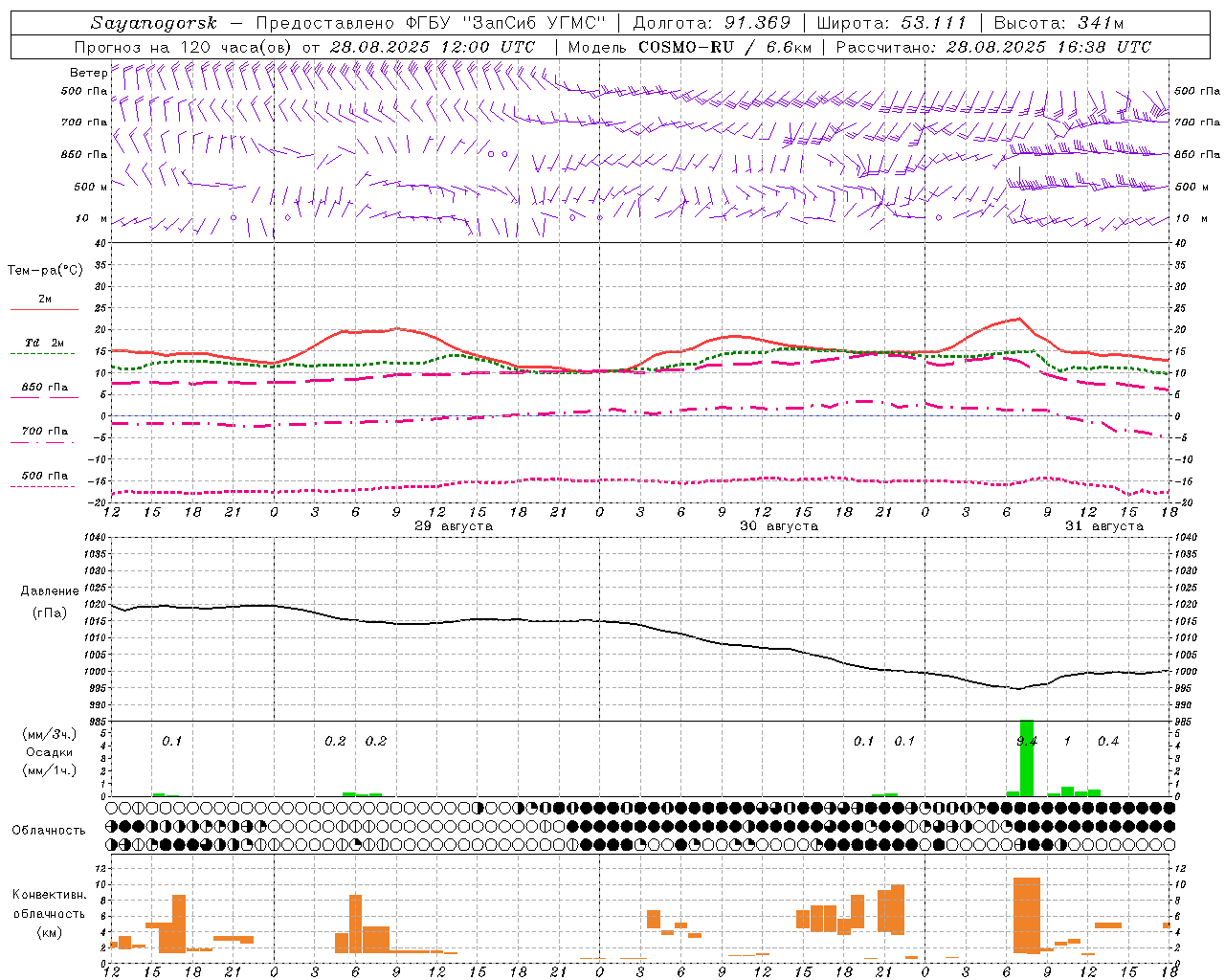Click the forecast start time 28.08.2025 12:00 UTC
The image size is (1225, 980).
433,47
